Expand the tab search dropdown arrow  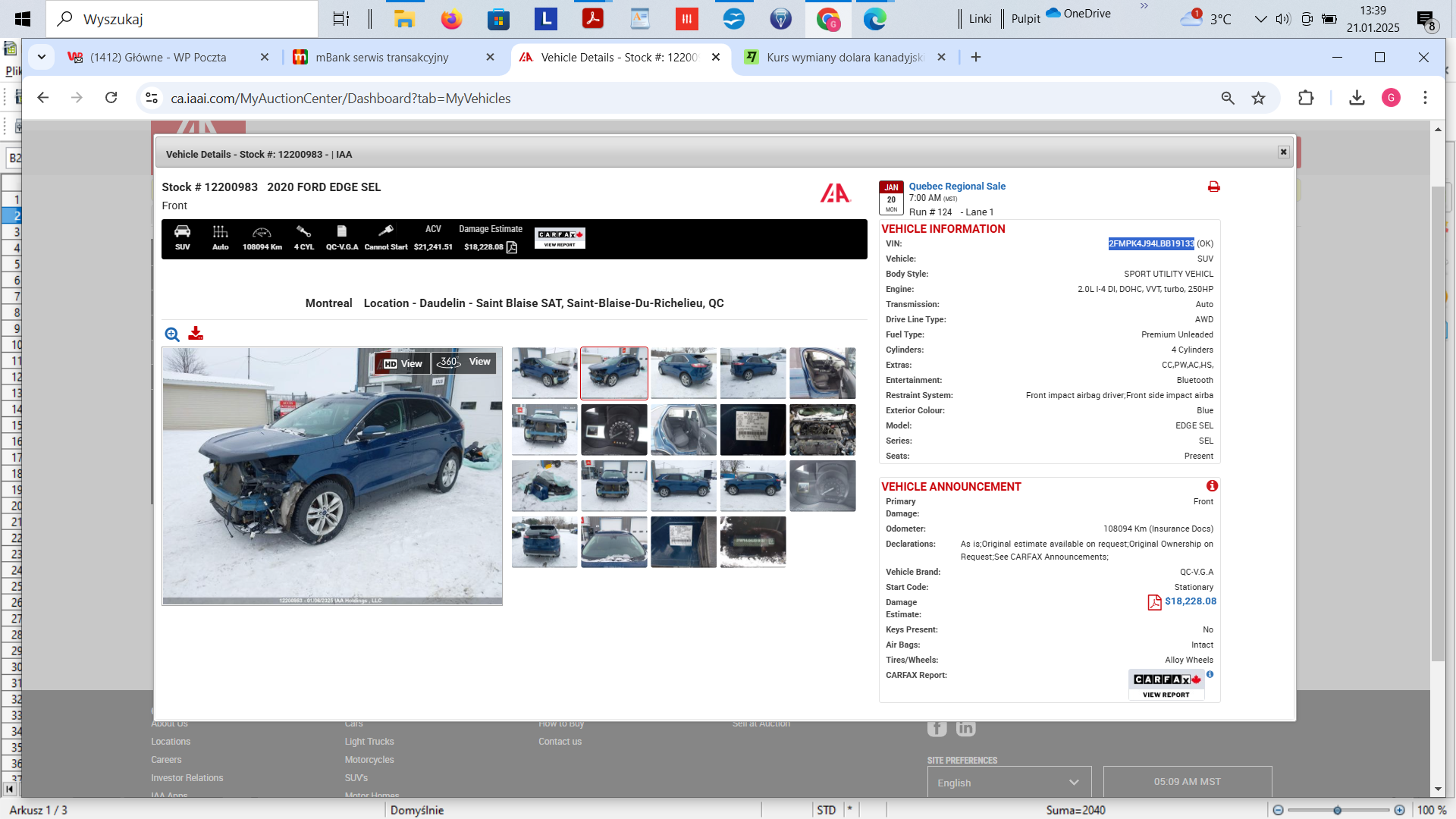[x=42, y=57]
